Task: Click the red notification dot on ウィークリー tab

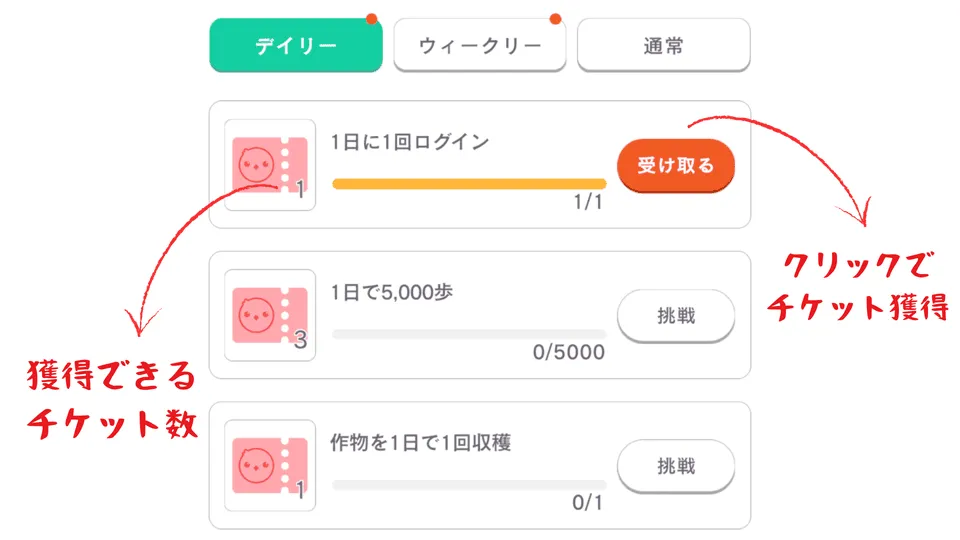Action: 555,19
